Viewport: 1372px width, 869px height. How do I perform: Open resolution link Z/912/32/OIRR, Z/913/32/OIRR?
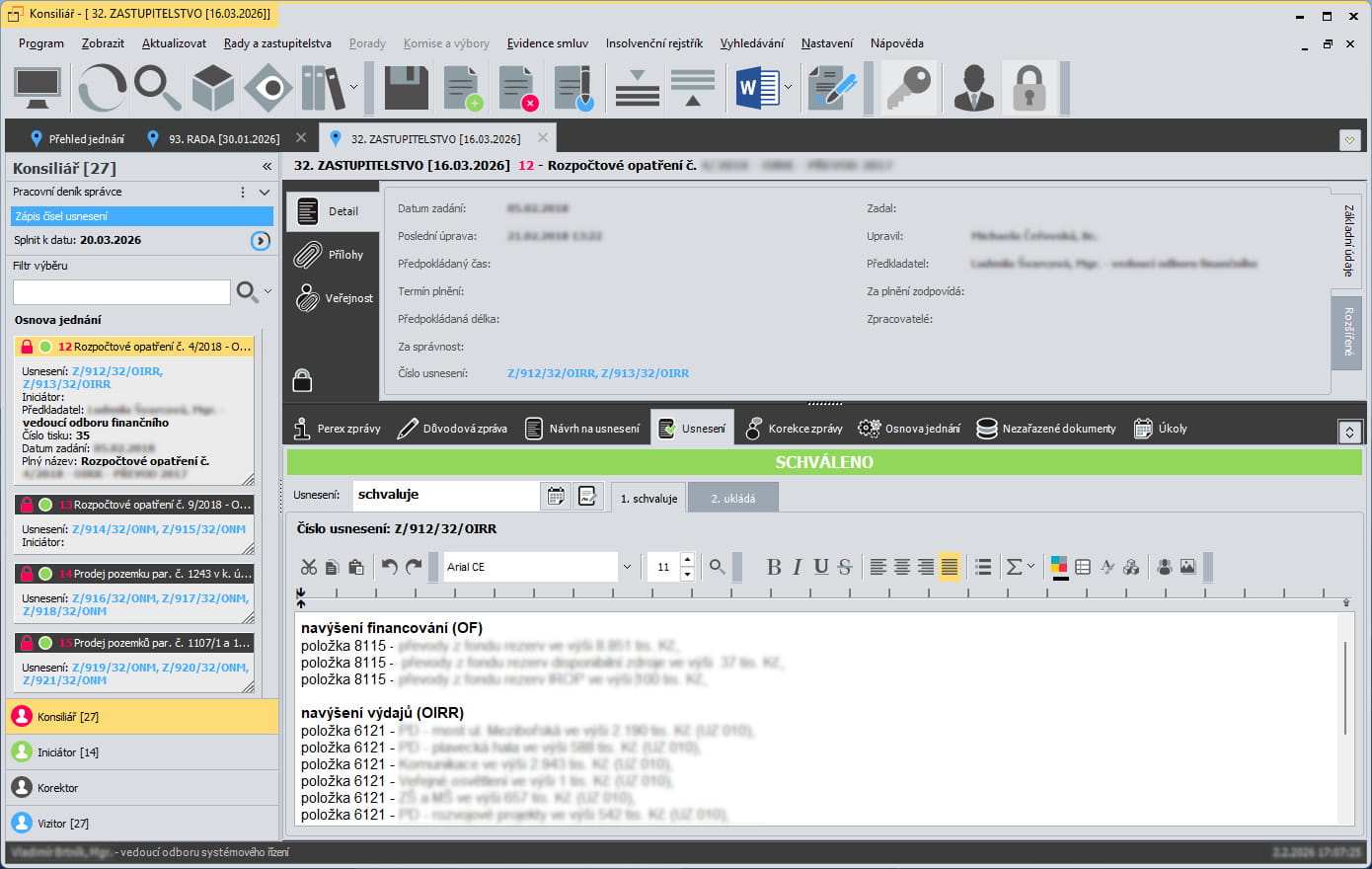point(597,373)
